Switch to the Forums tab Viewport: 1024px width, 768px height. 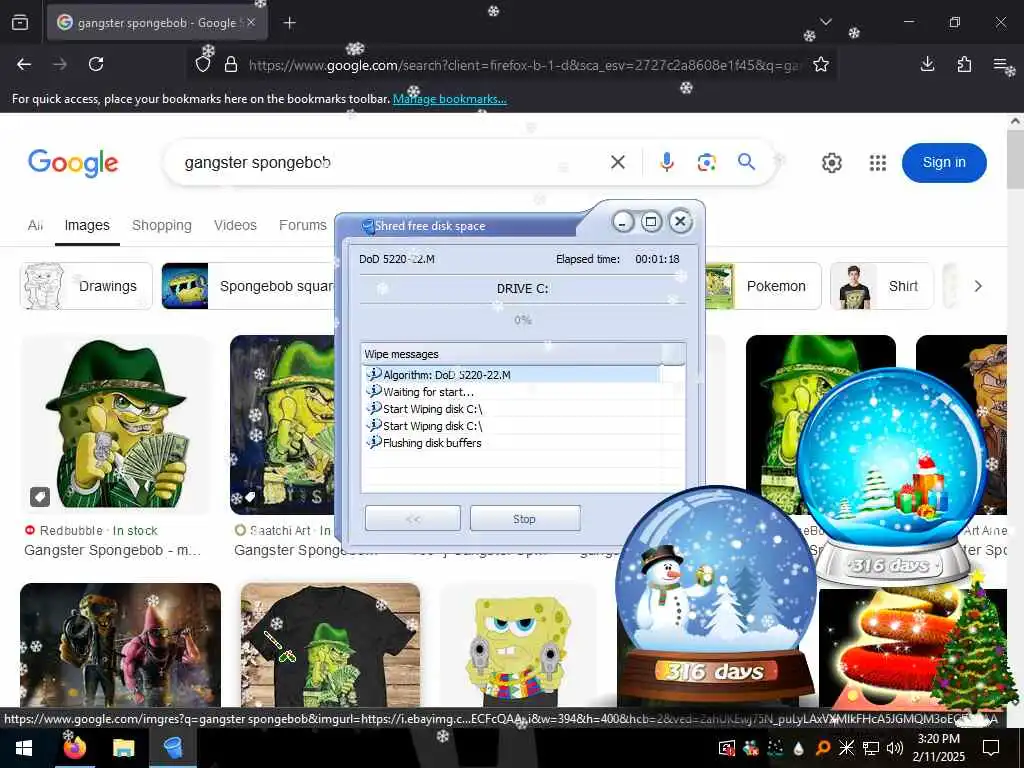(x=302, y=225)
